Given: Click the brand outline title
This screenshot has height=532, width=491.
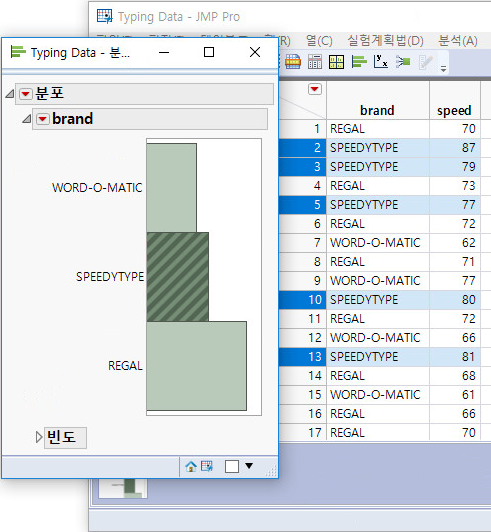Looking at the screenshot, I should pos(73,119).
